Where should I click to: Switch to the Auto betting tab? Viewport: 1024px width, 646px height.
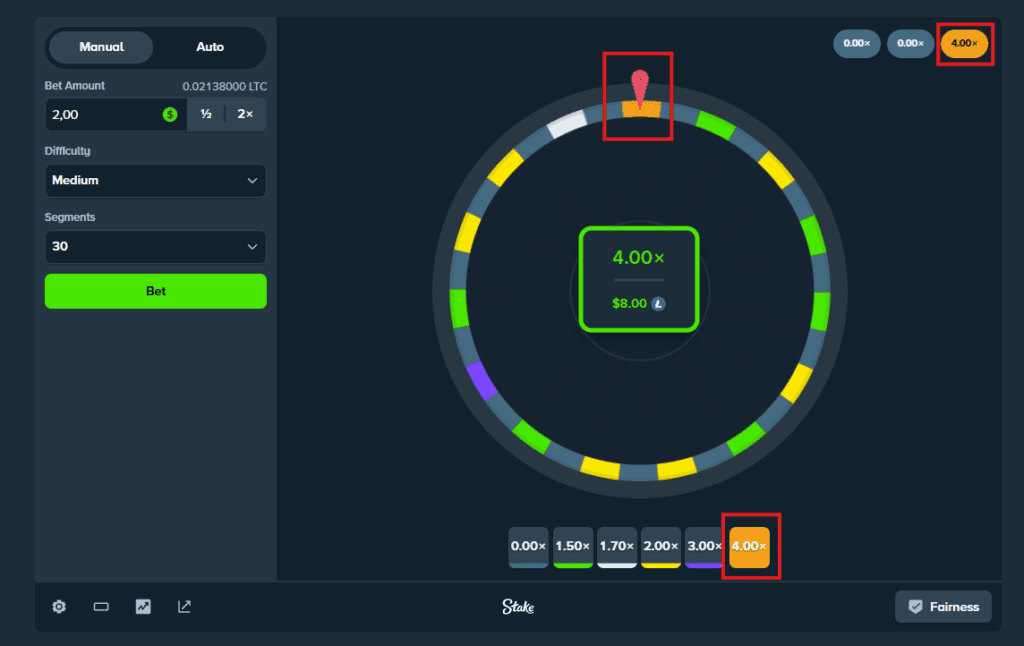(210, 47)
